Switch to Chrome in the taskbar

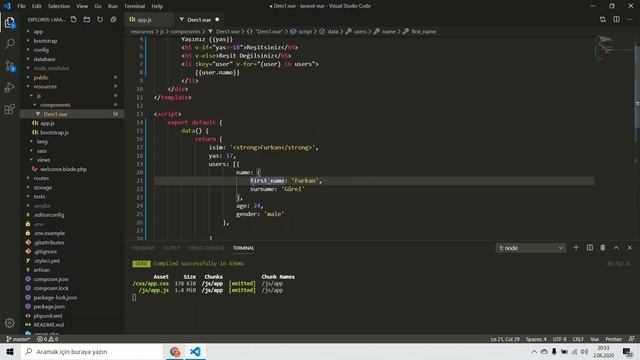tap(175, 351)
